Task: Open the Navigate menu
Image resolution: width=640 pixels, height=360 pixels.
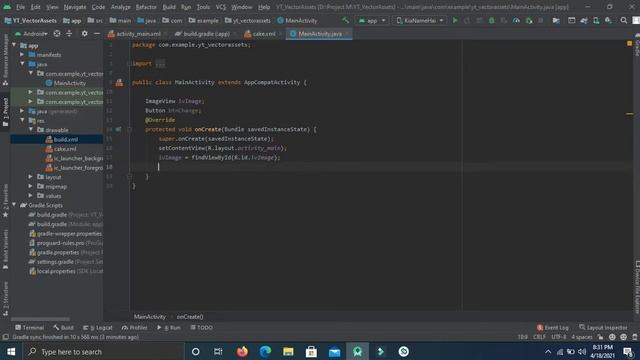Action: [75, 7]
